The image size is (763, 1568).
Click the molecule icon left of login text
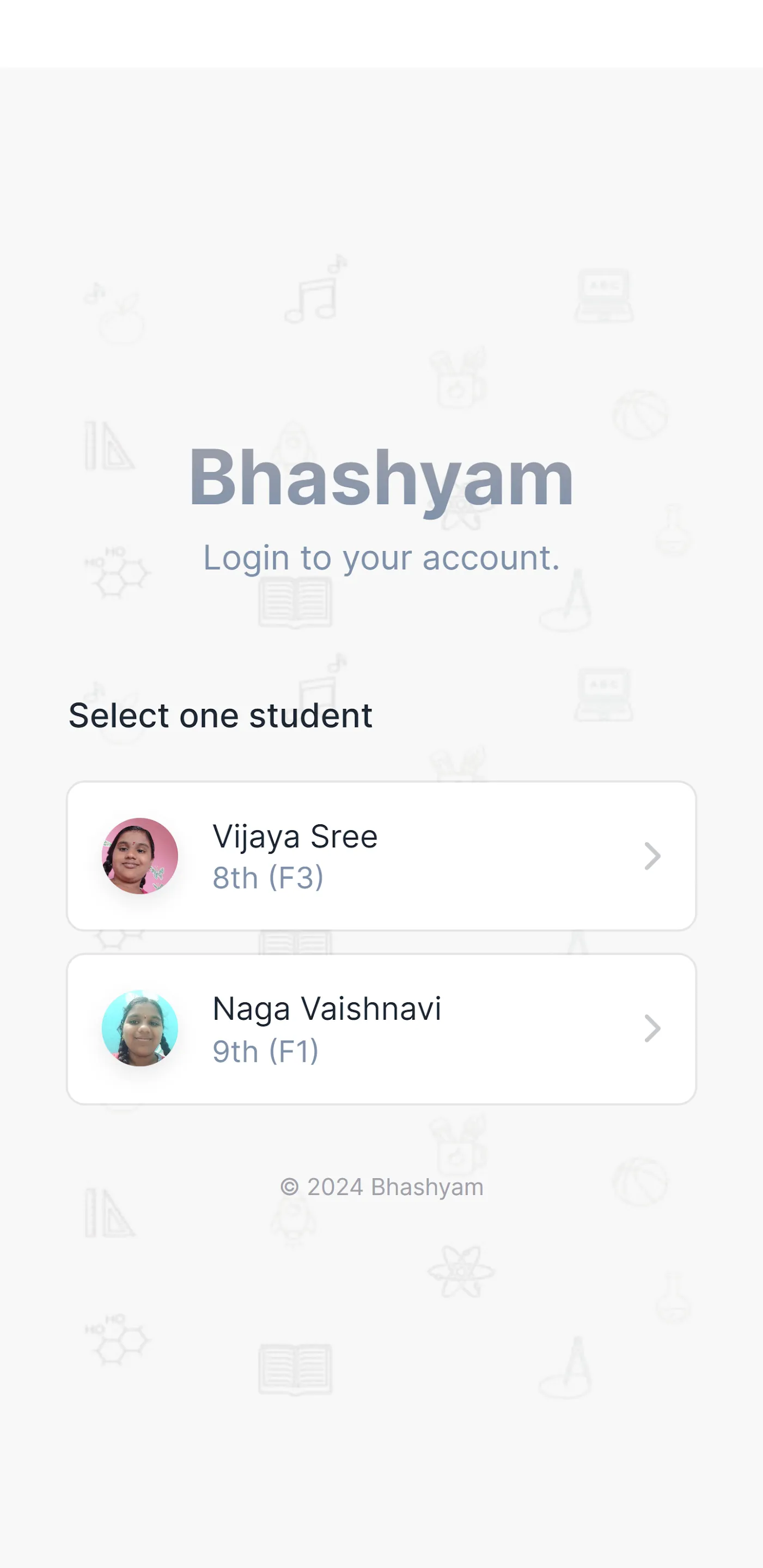click(x=119, y=572)
